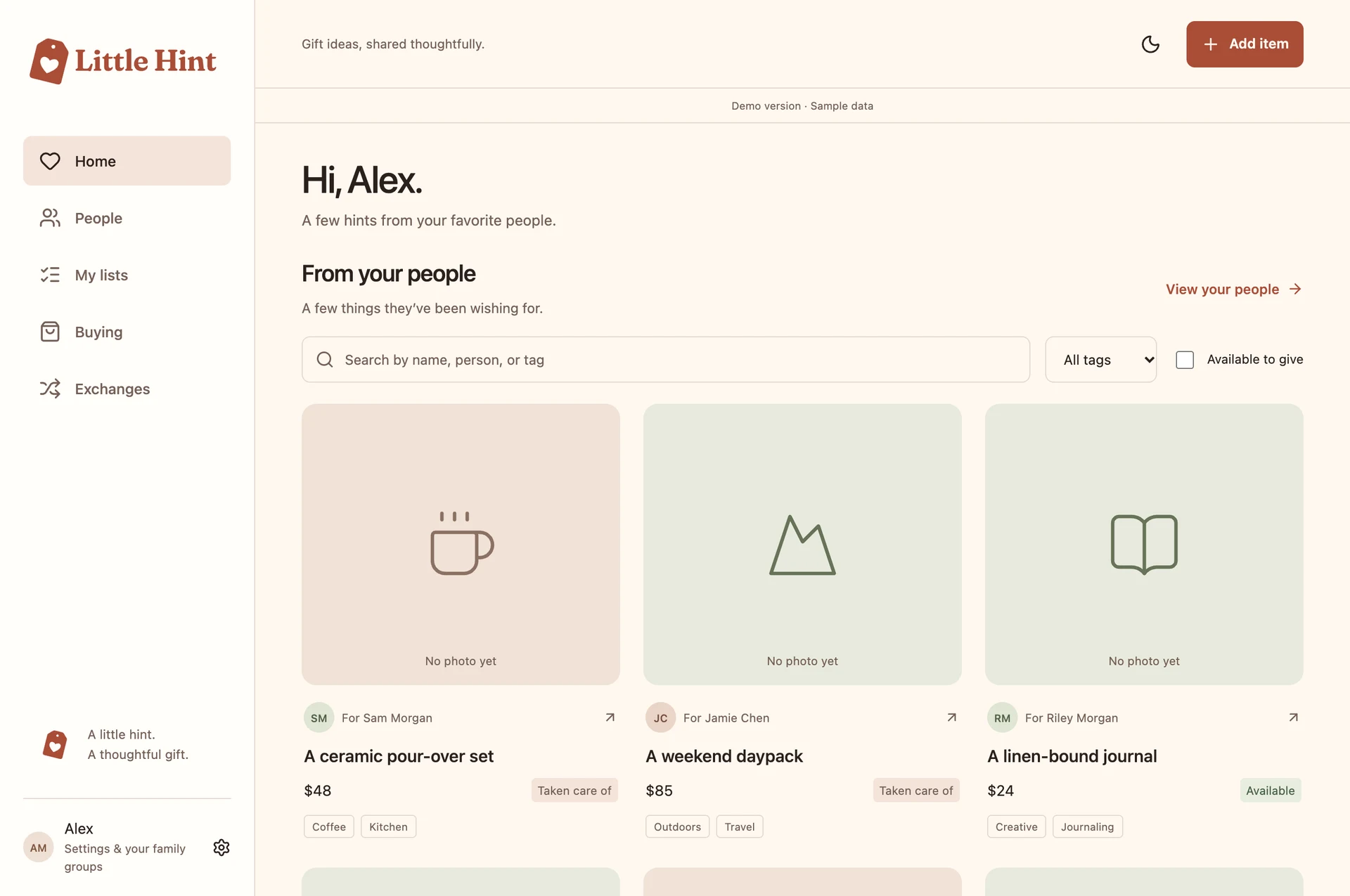Viewport: 1350px width, 896px height.
Task: Click the search magnifier icon
Action: [x=325, y=360]
